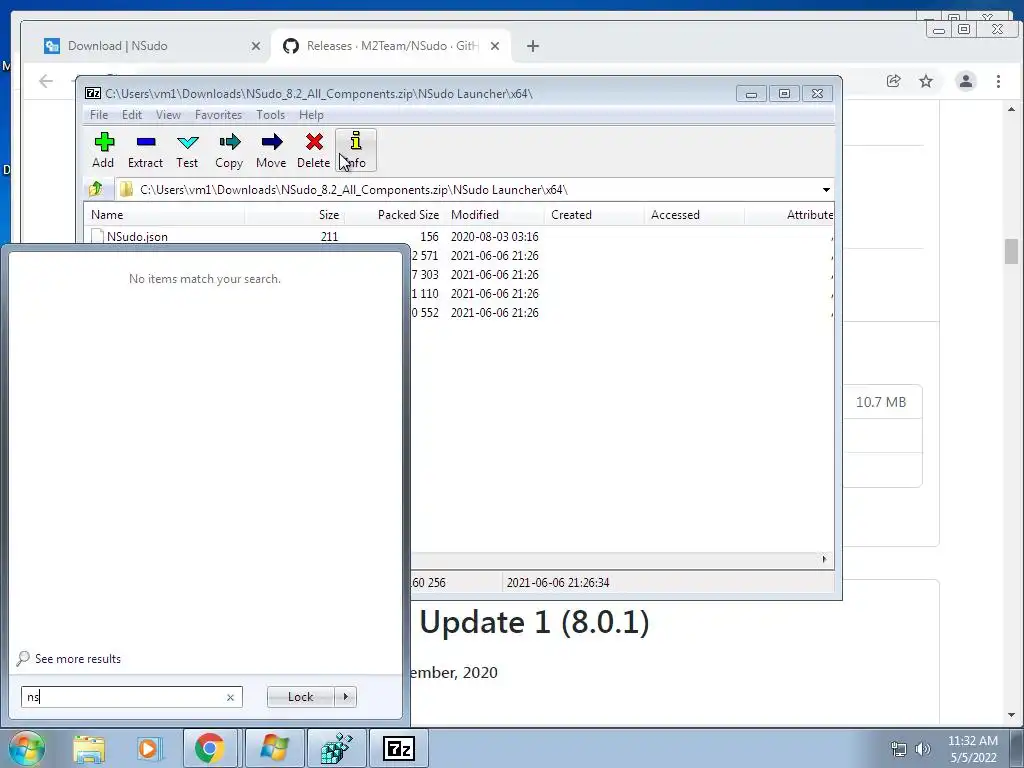The height and width of the screenshot is (768, 1024).
Task: Click the 10.7 MB size on GitHub page
Action: click(x=881, y=402)
